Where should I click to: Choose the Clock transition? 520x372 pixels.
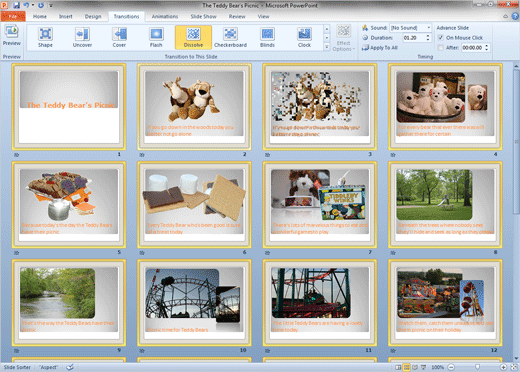pos(304,37)
